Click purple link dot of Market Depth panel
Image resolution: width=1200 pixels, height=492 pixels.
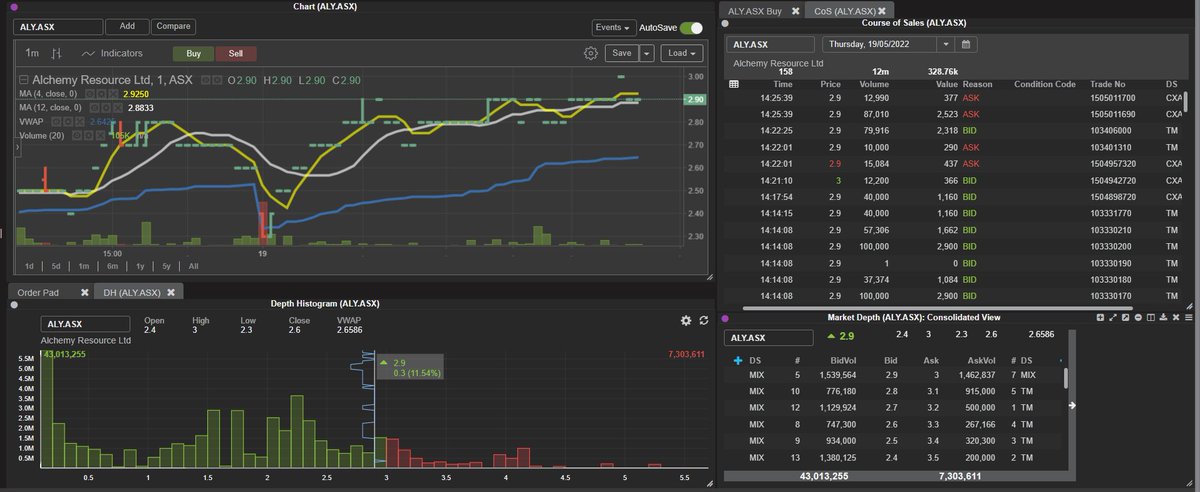tap(725, 318)
